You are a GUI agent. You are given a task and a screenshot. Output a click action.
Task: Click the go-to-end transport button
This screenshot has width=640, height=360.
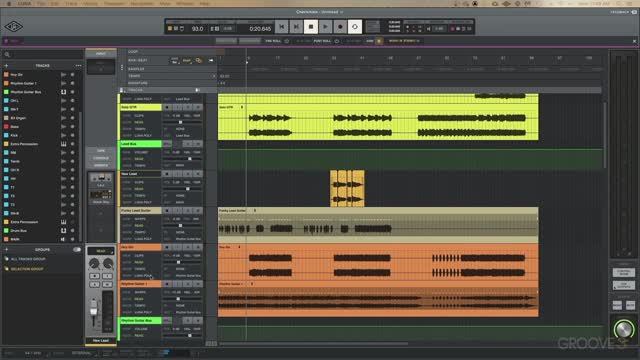296,27
